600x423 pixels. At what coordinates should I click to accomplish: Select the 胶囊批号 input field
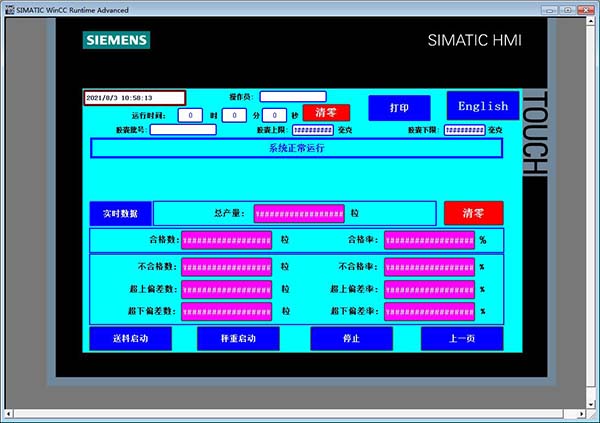[x=183, y=129]
